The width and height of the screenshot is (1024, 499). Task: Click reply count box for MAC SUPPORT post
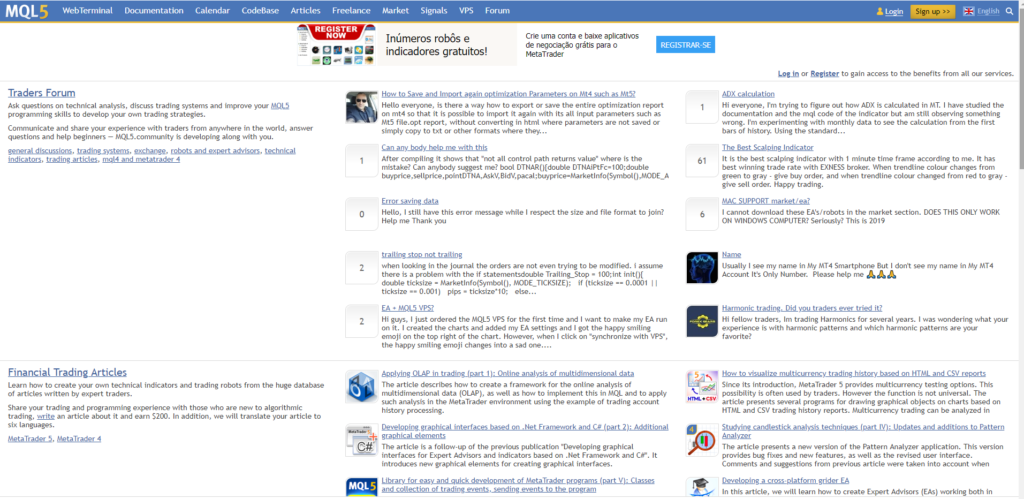coord(702,214)
